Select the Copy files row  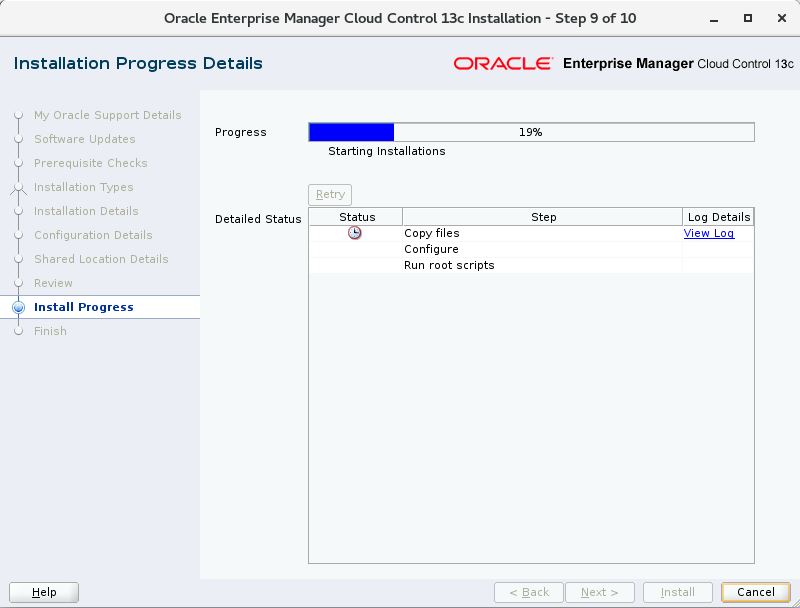pos(531,233)
